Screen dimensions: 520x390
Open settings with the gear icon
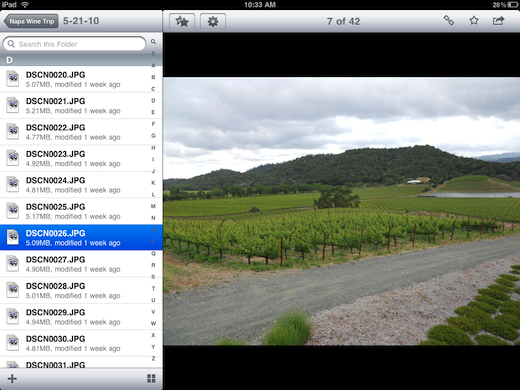(x=213, y=21)
